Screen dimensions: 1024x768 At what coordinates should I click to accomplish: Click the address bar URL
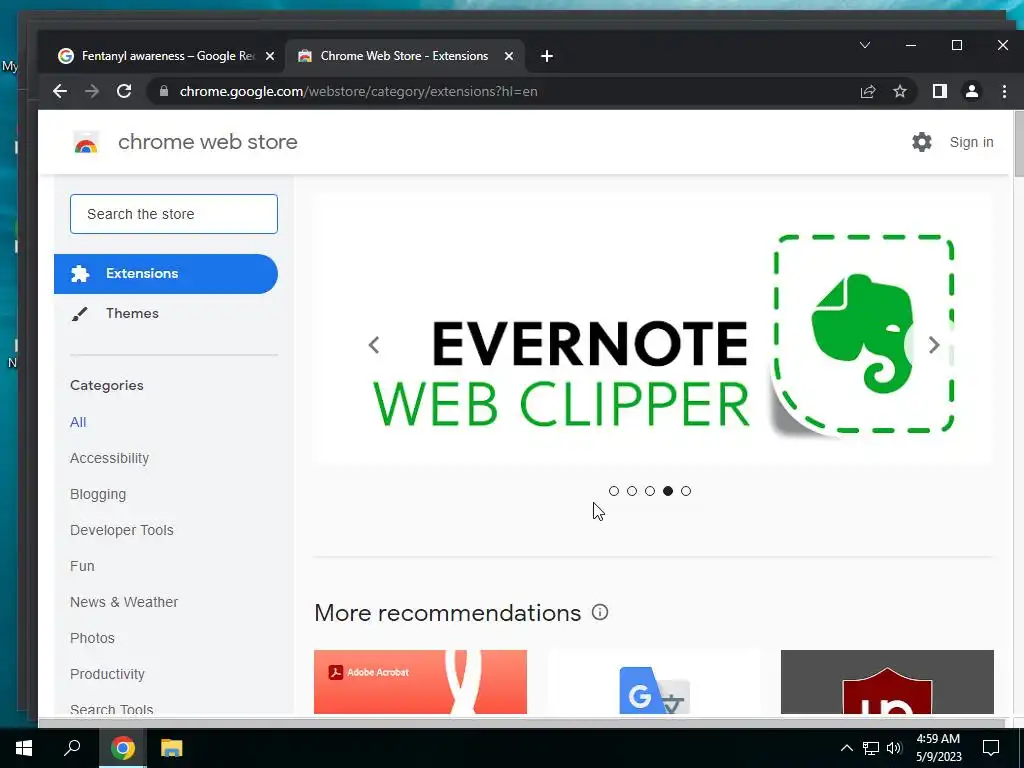tap(359, 91)
